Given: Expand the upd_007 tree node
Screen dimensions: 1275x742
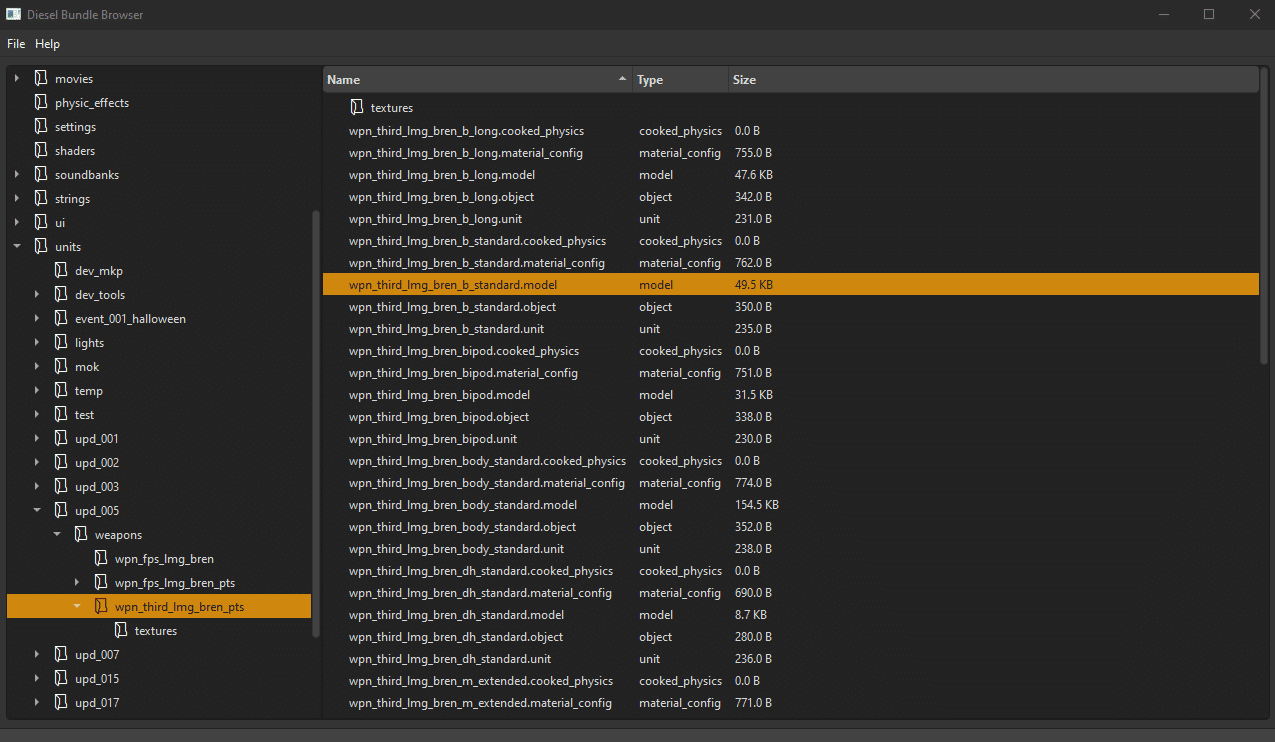Looking at the screenshot, I should tap(37, 654).
